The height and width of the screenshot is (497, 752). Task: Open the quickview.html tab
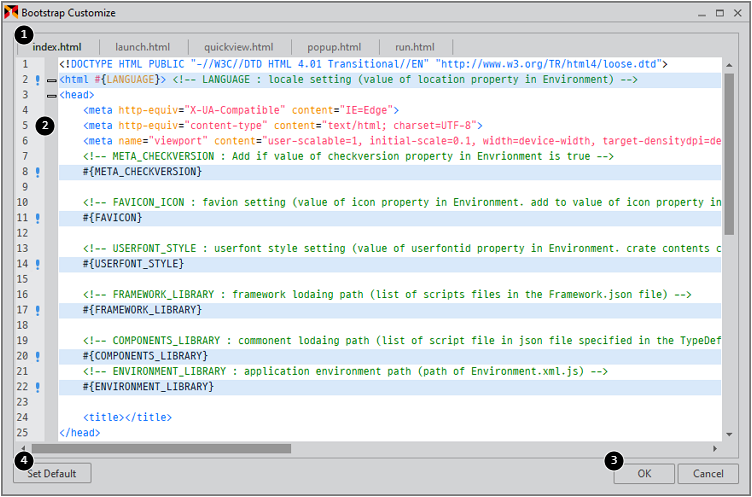(x=238, y=47)
